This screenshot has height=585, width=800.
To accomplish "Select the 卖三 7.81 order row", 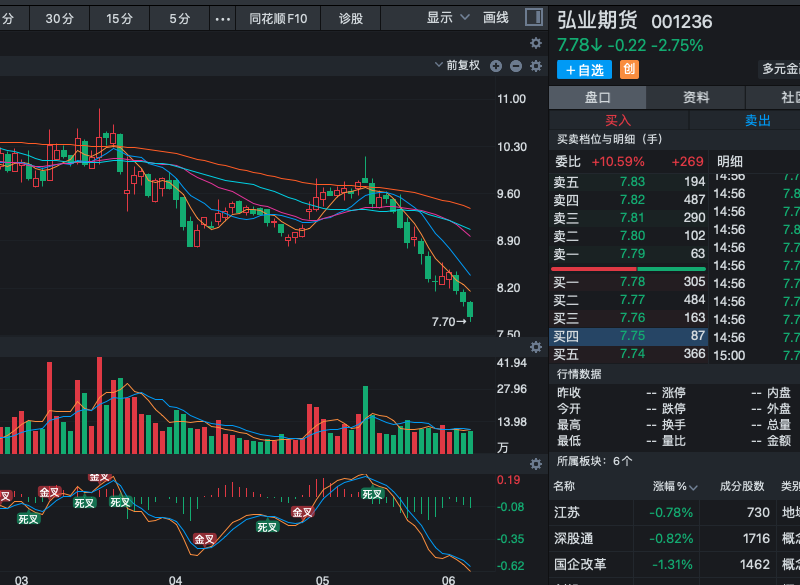I will click(x=630, y=218).
